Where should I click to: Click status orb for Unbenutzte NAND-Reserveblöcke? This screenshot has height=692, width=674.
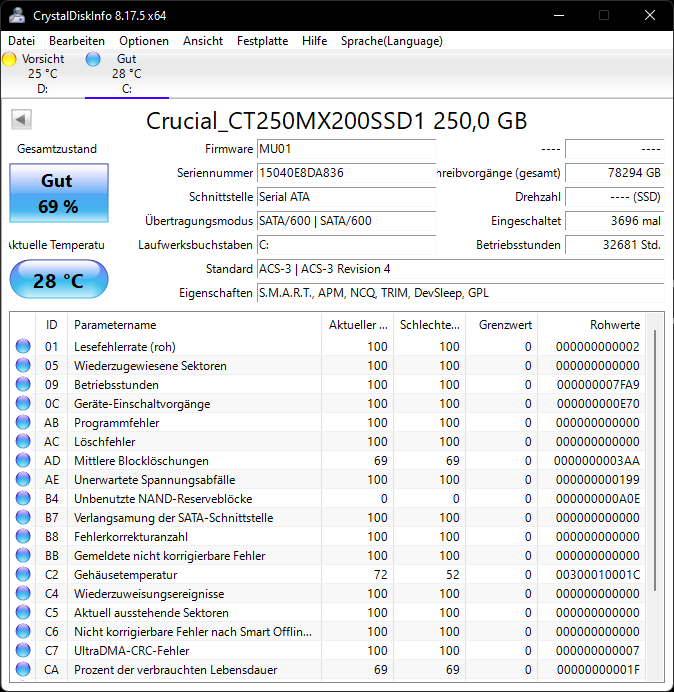pos(23,498)
